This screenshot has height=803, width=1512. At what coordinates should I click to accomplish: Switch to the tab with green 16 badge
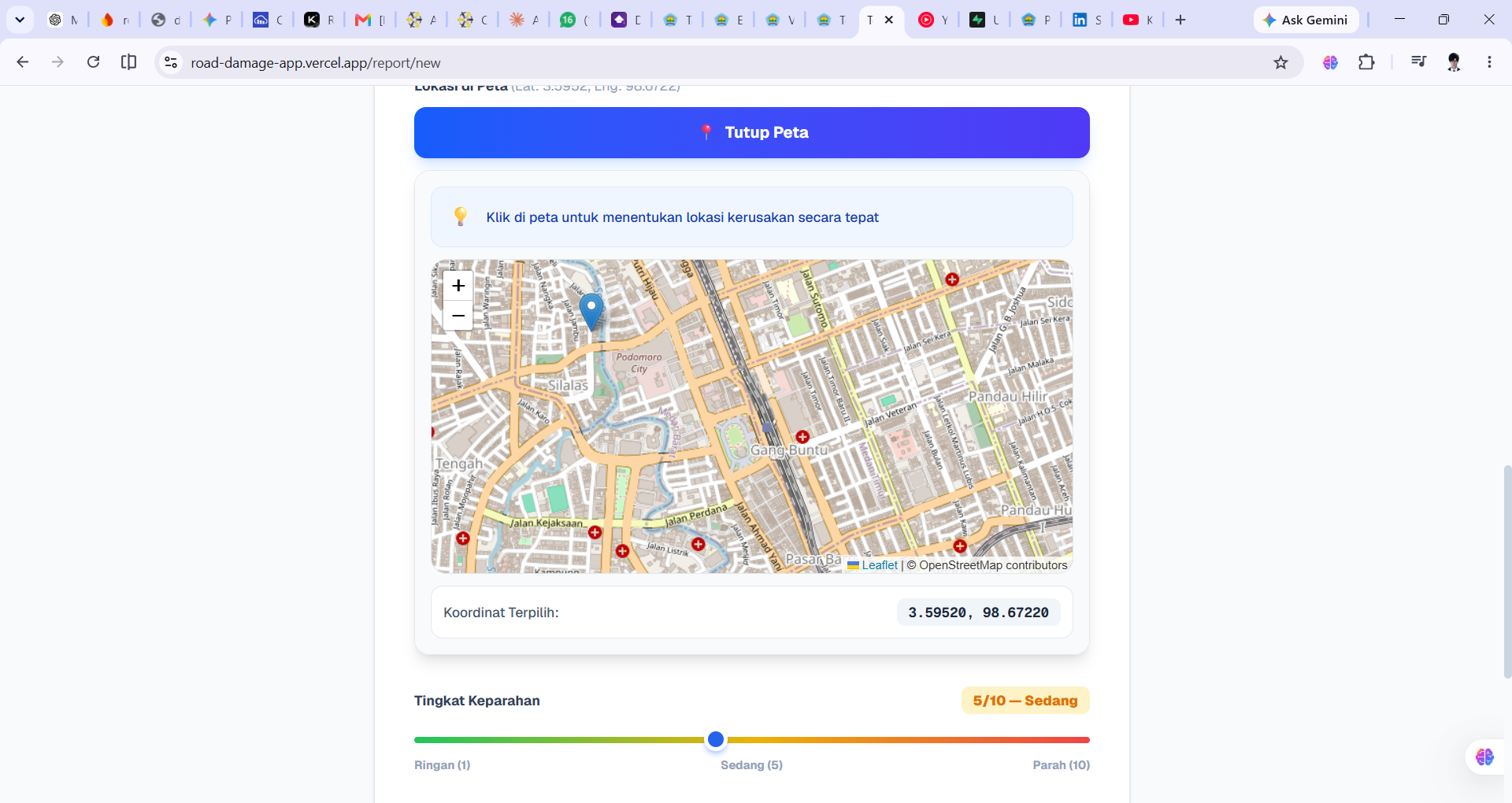point(575,20)
